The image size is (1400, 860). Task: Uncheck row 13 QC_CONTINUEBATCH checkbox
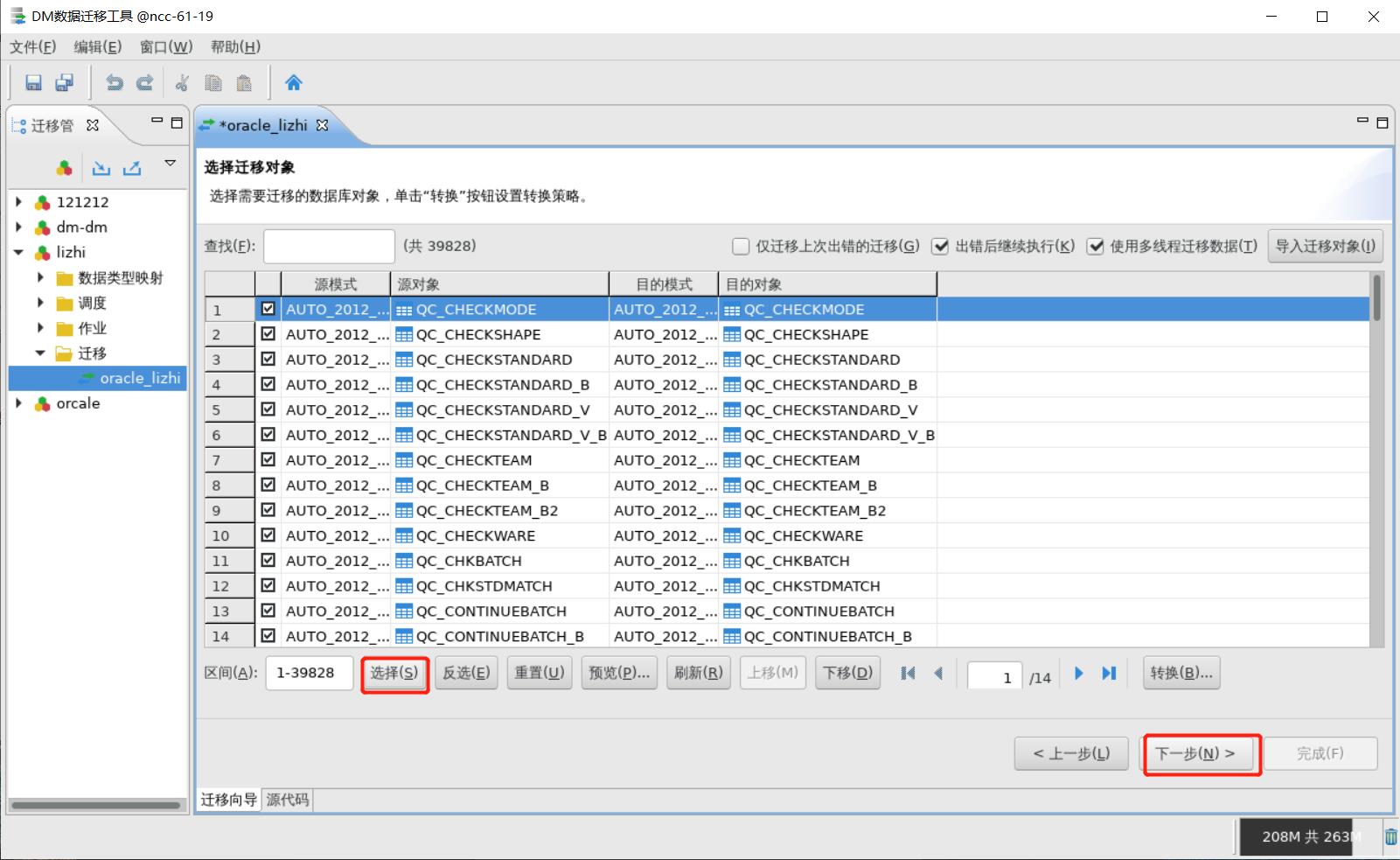click(x=268, y=611)
